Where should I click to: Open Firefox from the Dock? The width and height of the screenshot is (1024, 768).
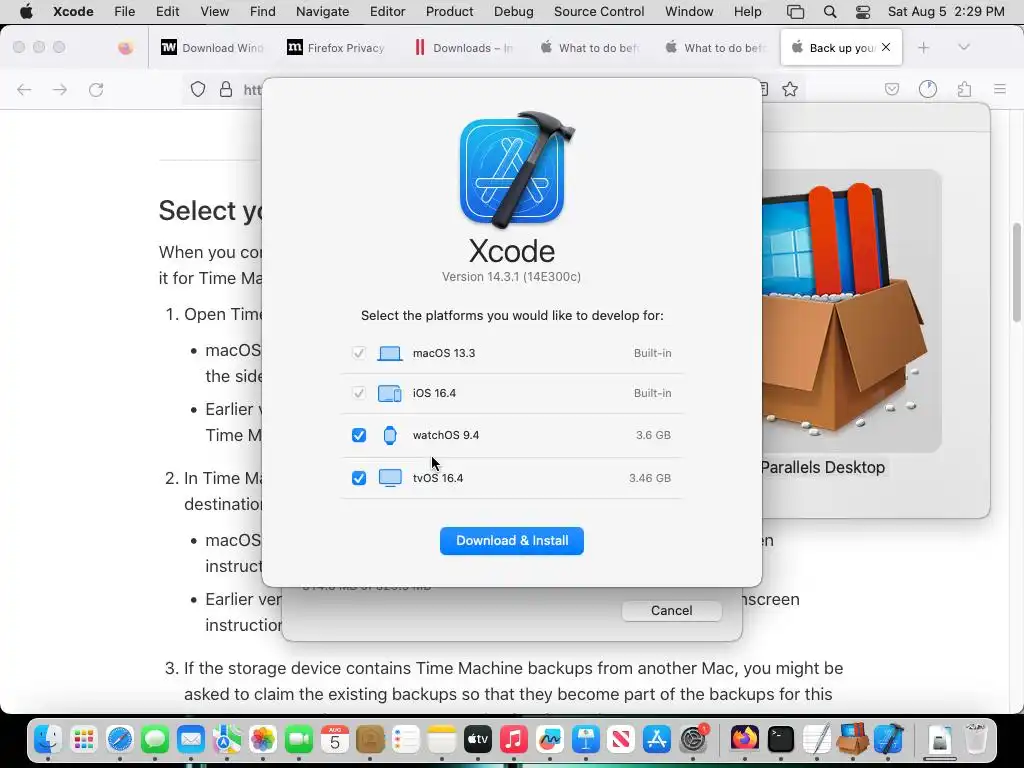point(744,739)
